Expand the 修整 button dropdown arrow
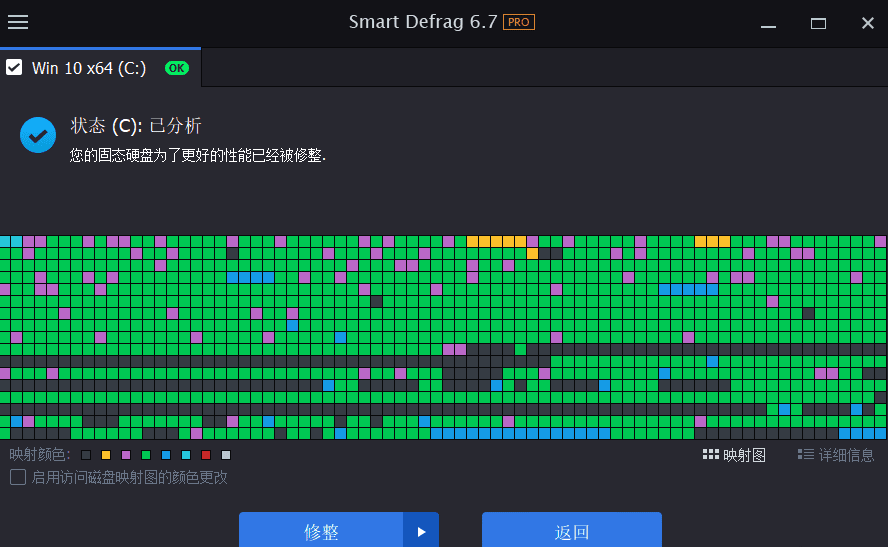The image size is (888, 547). pos(421,532)
